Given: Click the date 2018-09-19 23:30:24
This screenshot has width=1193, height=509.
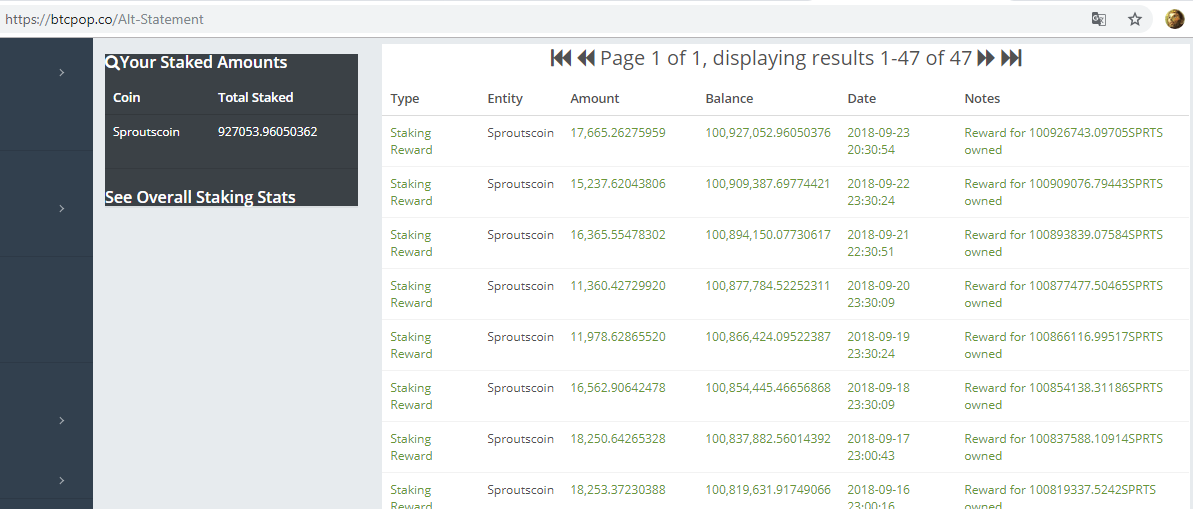Looking at the screenshot, I should [879, 345].
